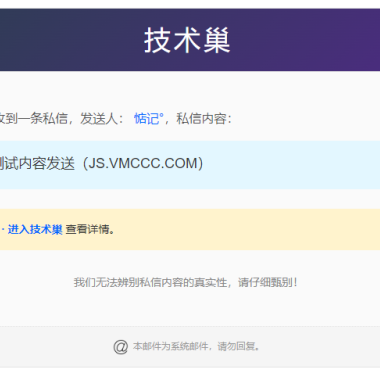Click the message text containing JS.VMCCC.COM
This screenshot has width=380, height=380.
pos(101,163)
